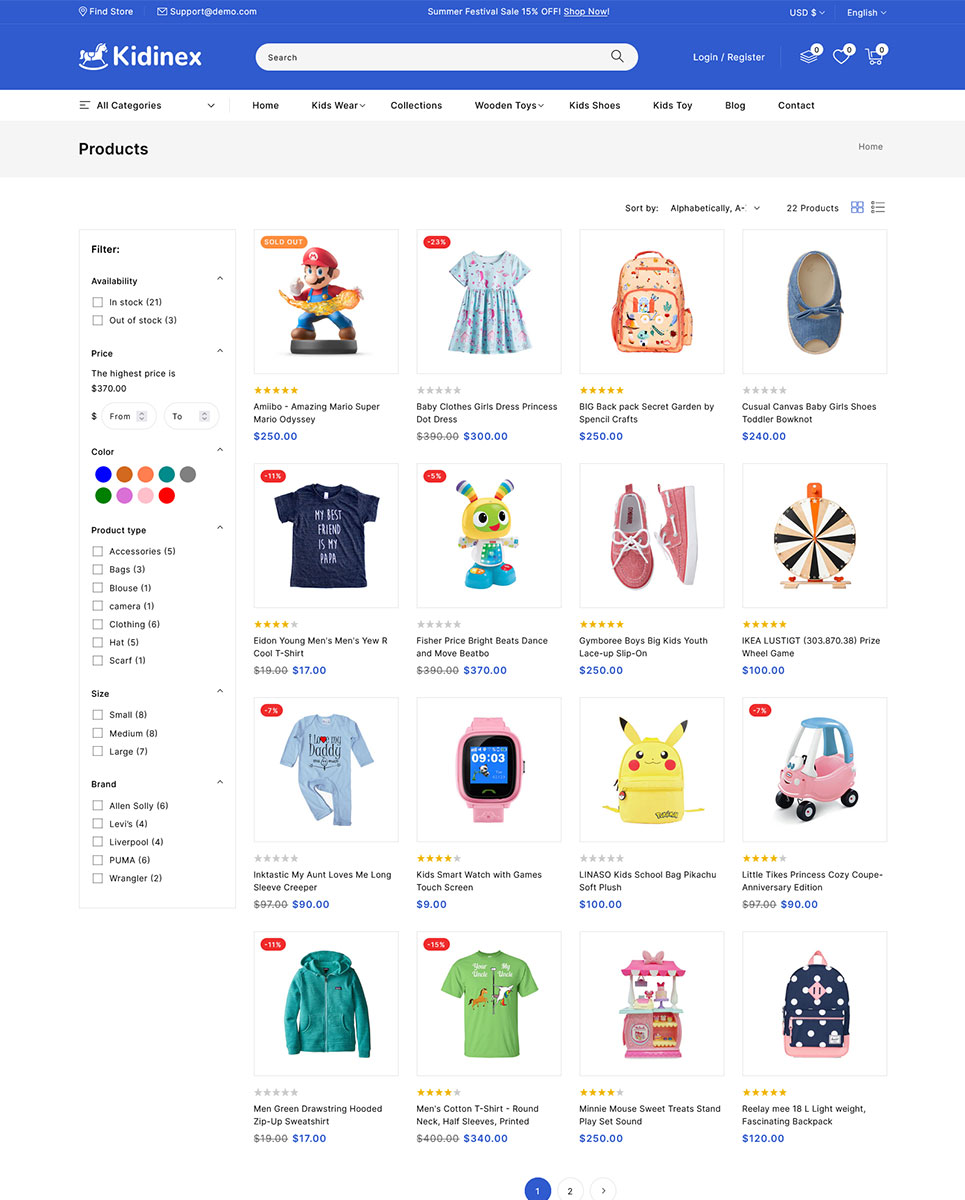Click the Pikachu school bag thumbnail
The height and width of the screenshot is (1200, 965).
pyautogui.click(x=652, y=769)
